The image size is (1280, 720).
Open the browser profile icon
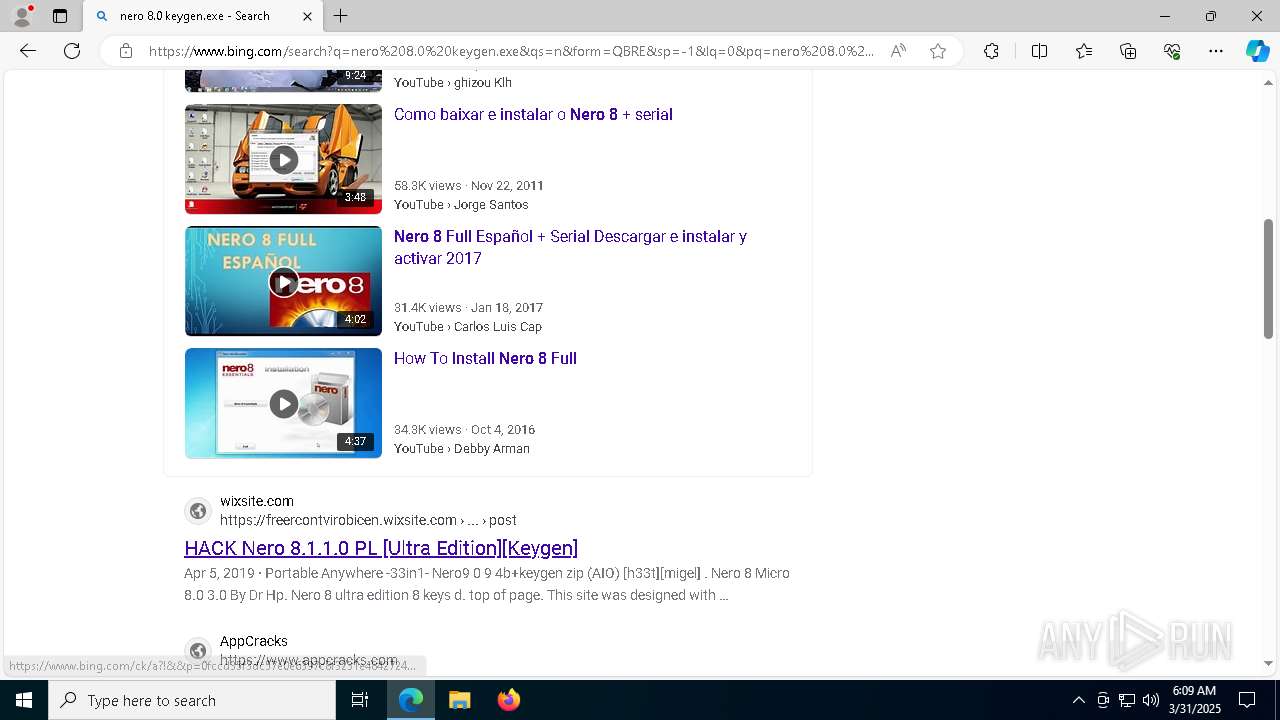[21, 16]
